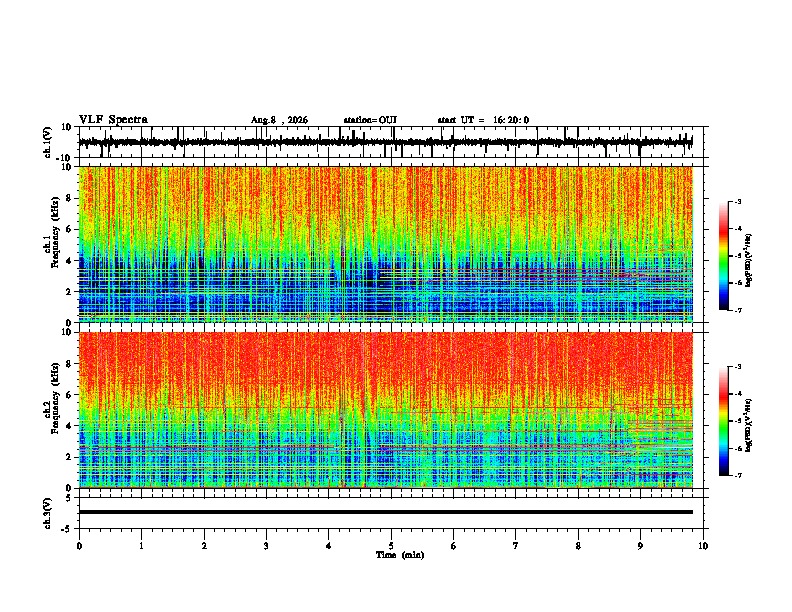Click the "Time (min)" x-axis label

[x=400, y=555]
